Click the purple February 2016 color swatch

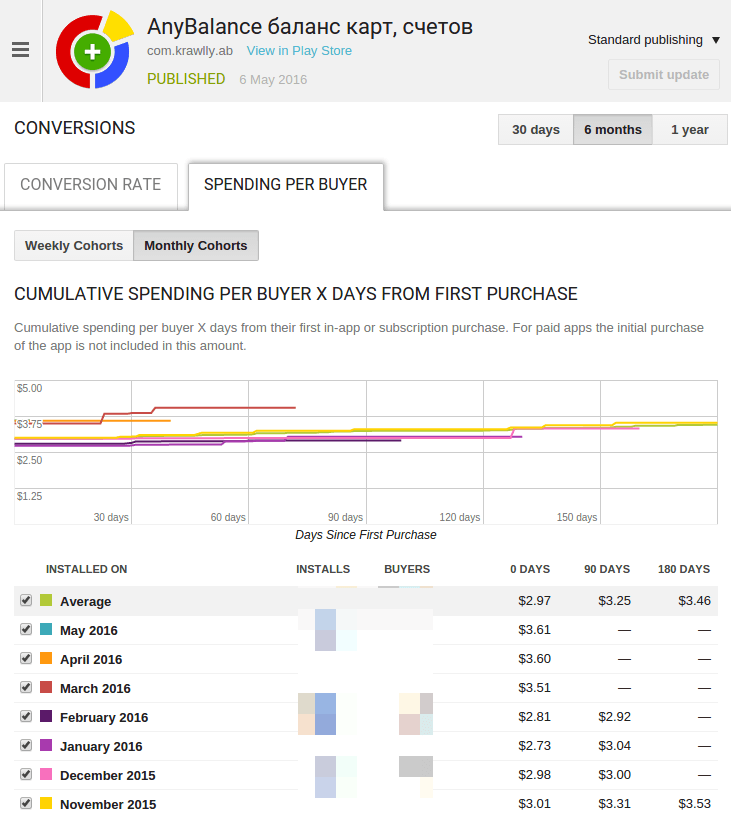point(46,717)
